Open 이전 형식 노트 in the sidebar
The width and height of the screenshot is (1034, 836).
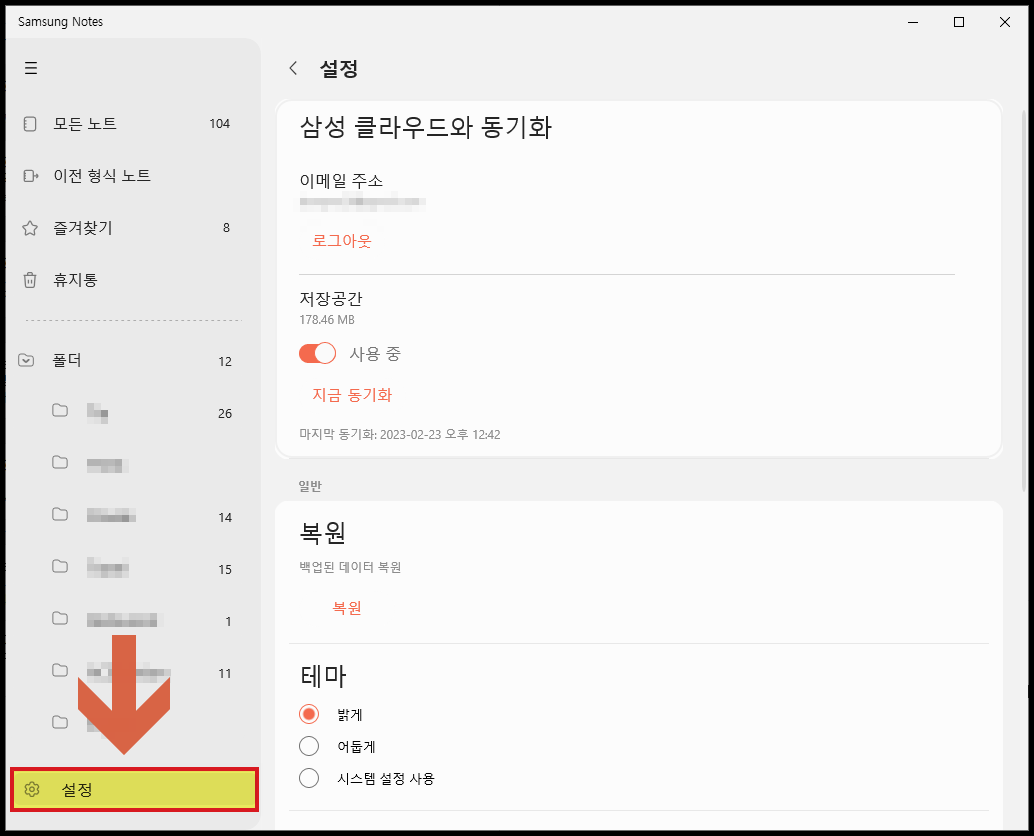pos(133,176)
